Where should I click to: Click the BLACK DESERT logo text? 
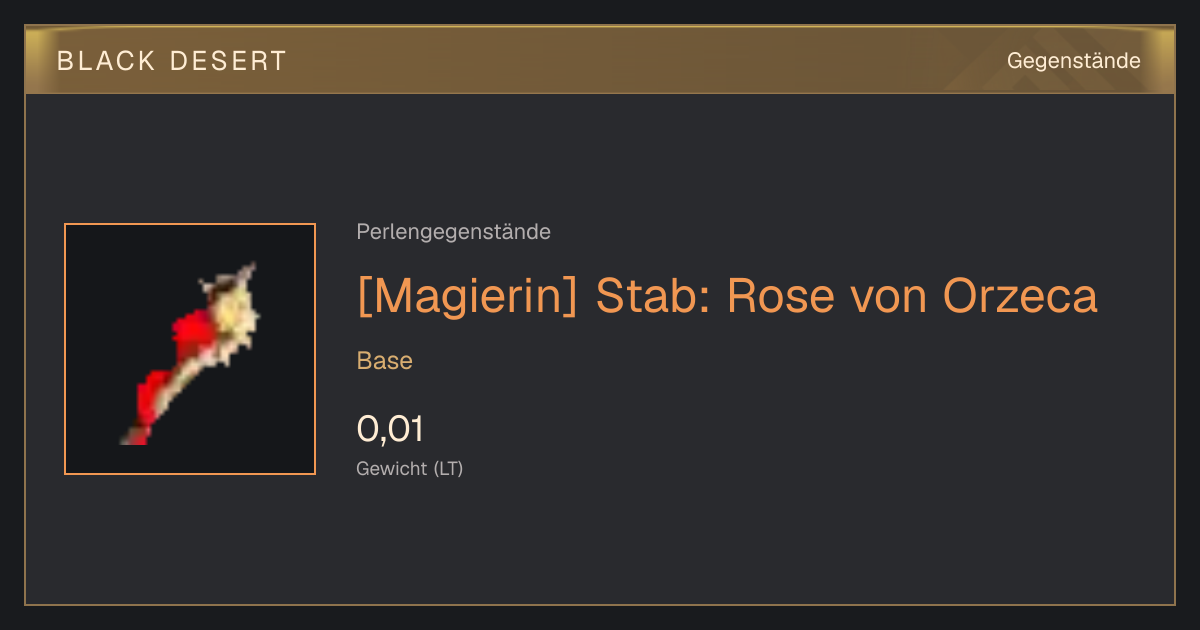[172, 61]
